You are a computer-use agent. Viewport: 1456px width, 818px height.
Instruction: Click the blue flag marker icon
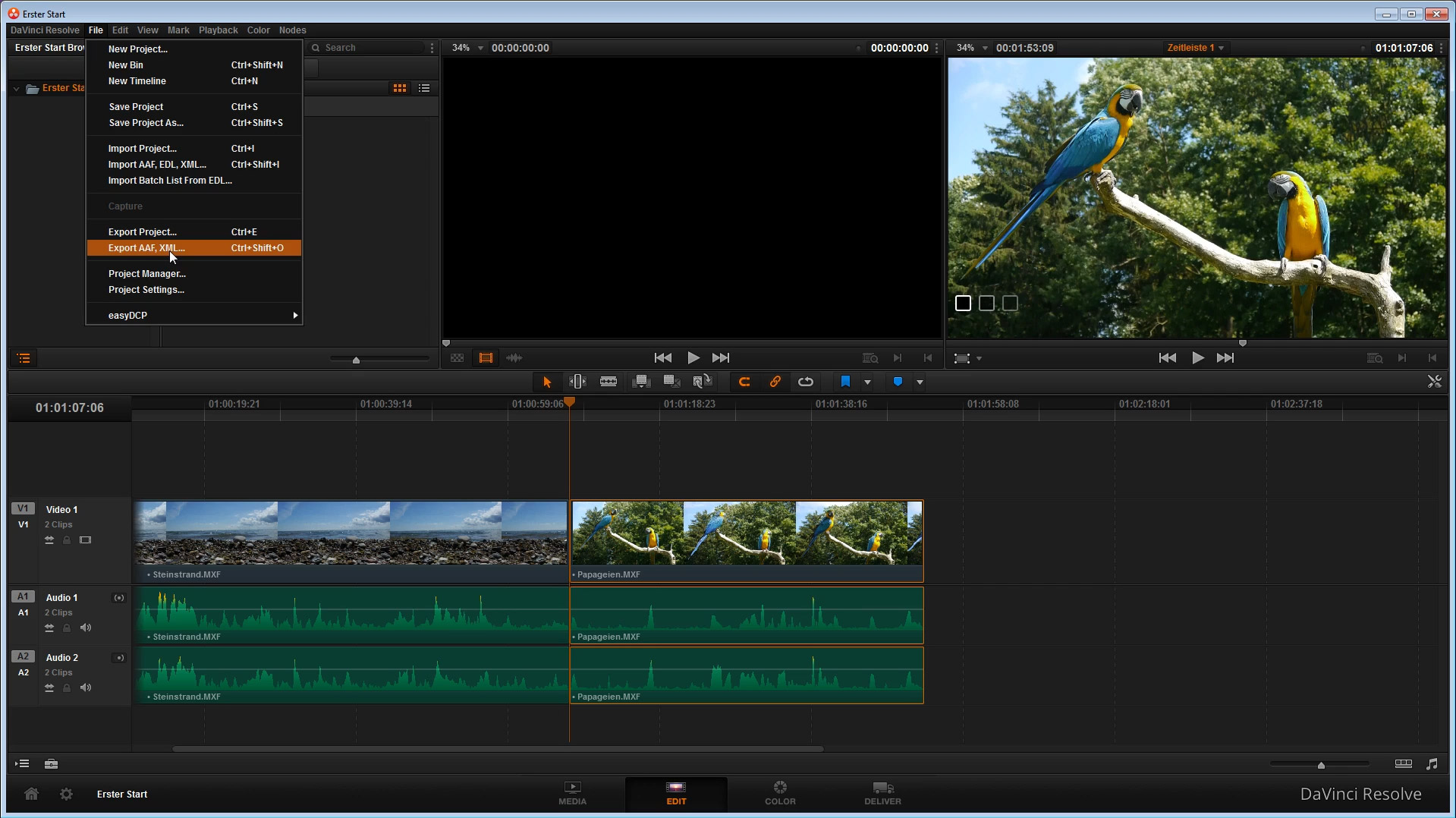[x=845, y=382]
